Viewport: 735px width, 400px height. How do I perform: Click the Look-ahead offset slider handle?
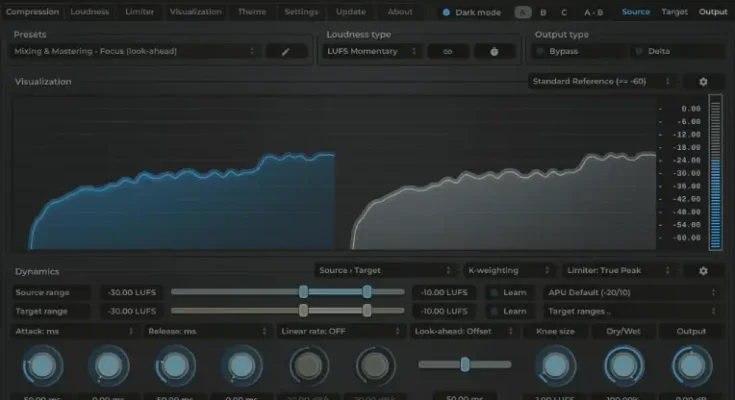465,364
